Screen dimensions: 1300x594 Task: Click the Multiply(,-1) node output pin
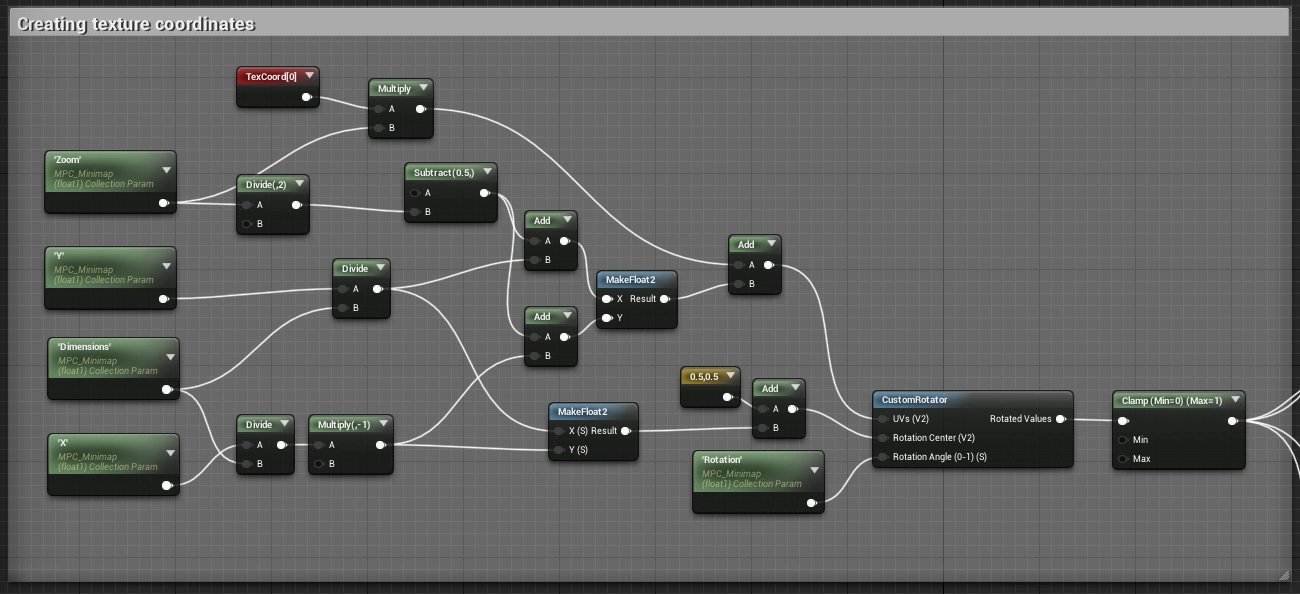pyautogui.click(x=381, y=445)
